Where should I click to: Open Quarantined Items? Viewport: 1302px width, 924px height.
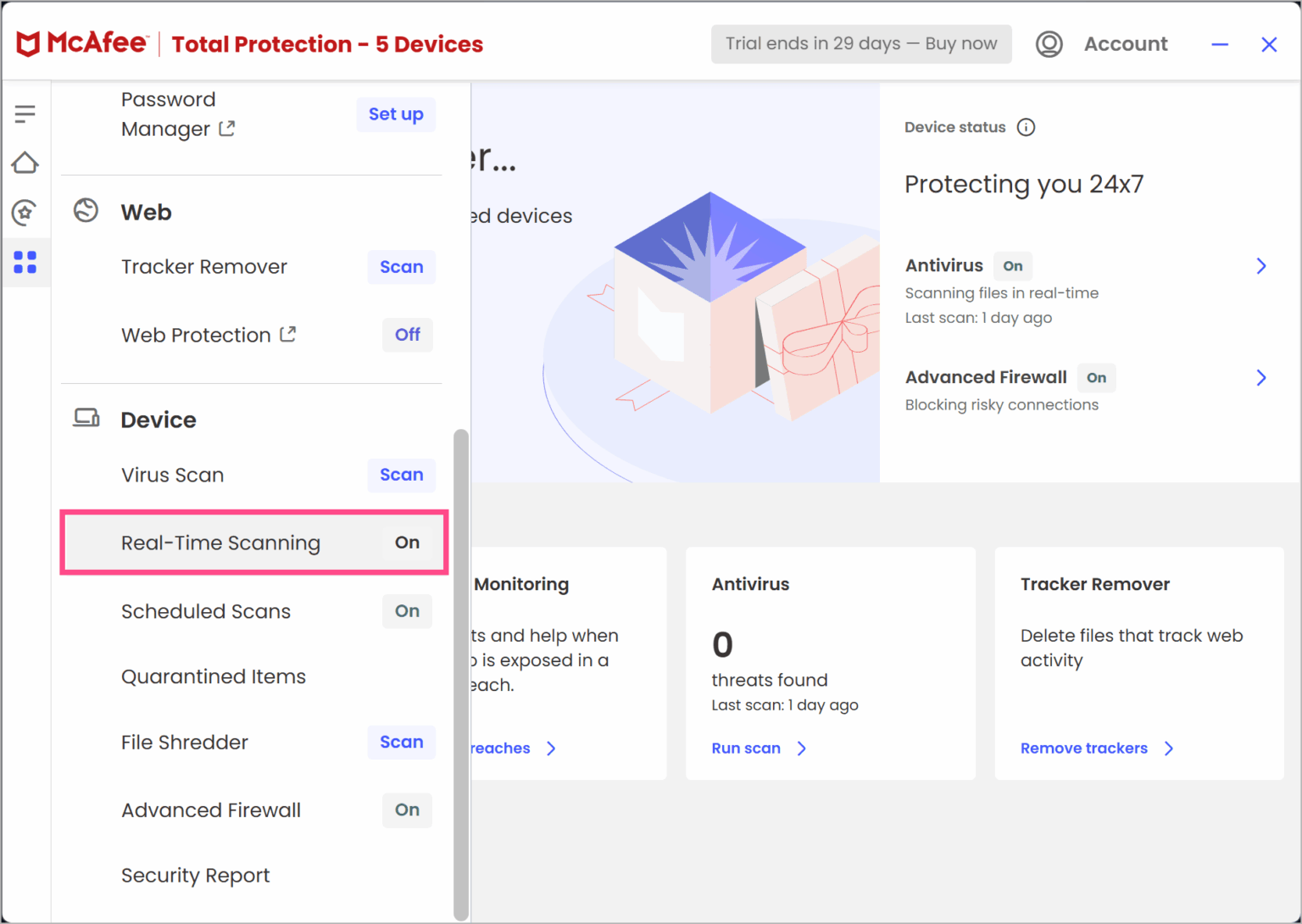[214, 676]
